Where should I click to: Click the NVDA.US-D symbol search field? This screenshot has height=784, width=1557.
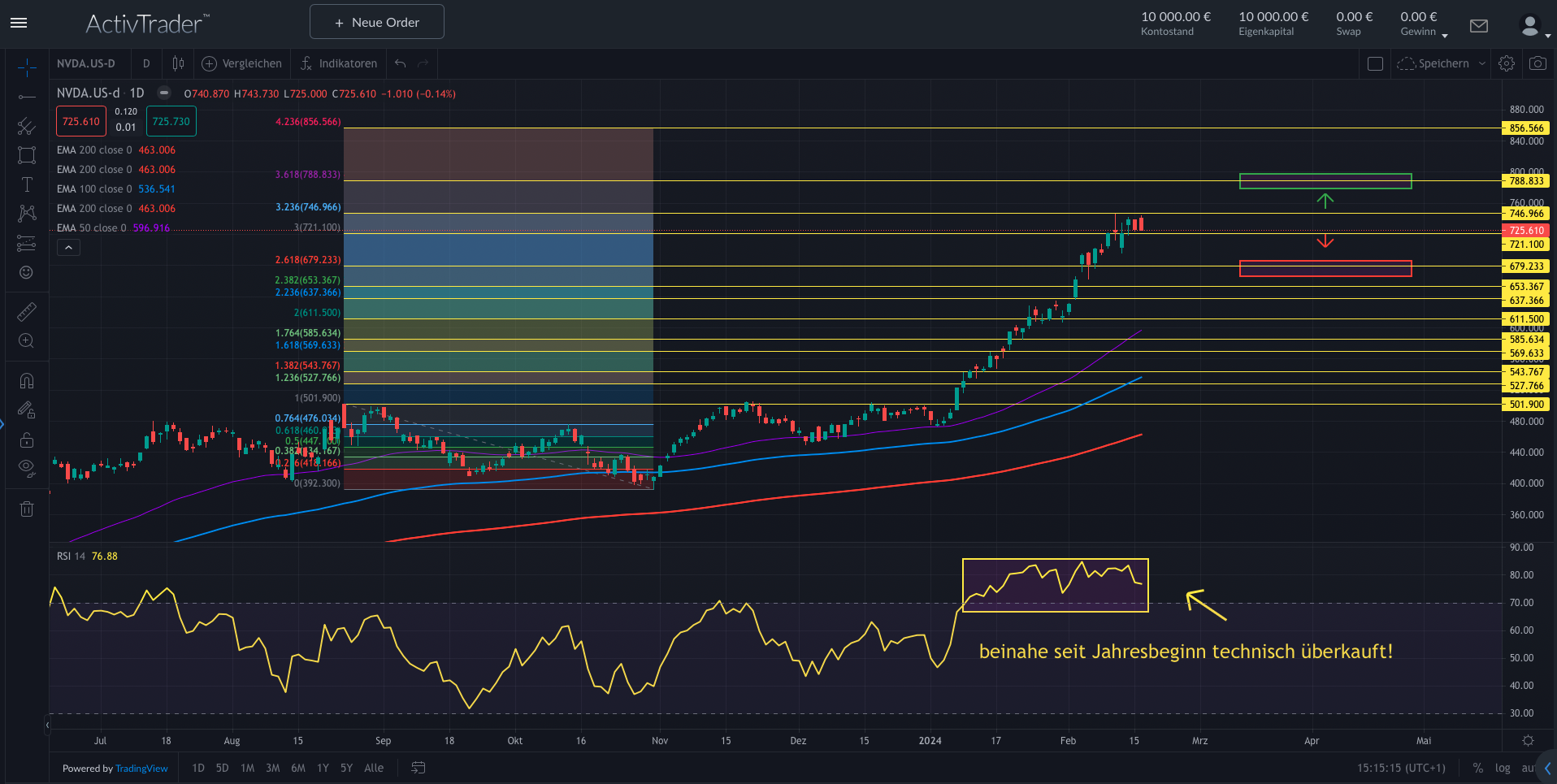pyautogui.click(x=86, y=63)
